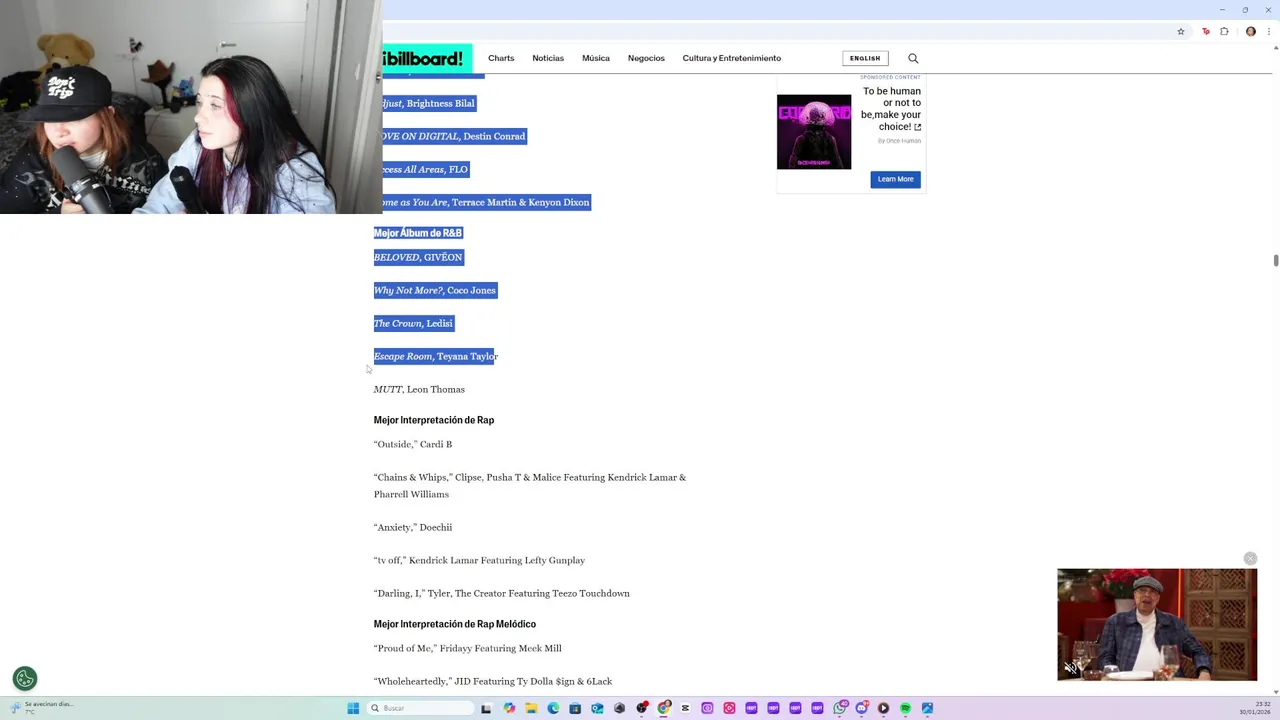Click 'Mejor Interpretación de Rap Melódico' heading
The width and height of the screenshot is (1280, 720).
click(455, 624)
